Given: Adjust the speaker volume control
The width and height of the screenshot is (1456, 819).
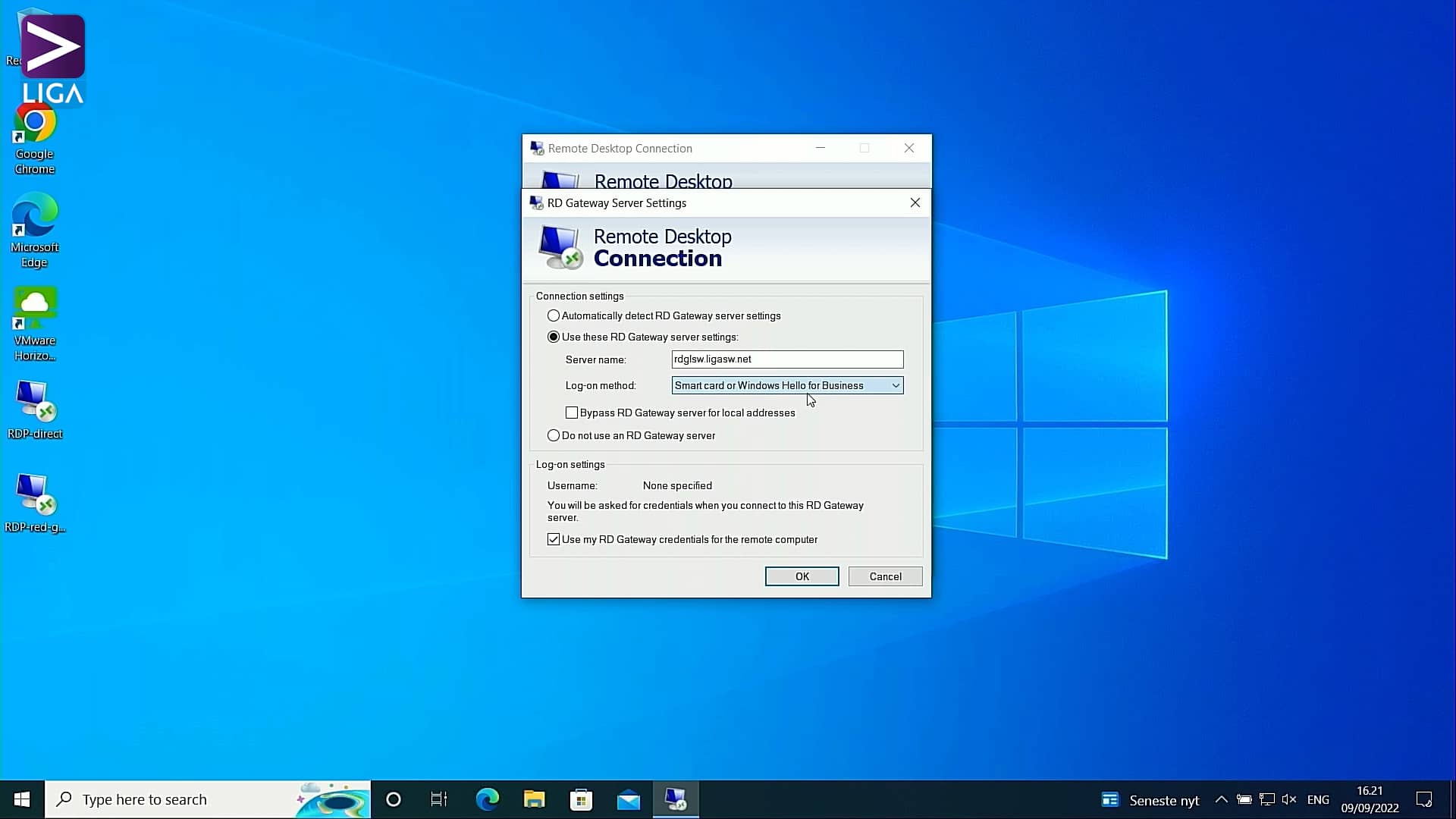Looking at the screenshot, I should click(1289, 799).
